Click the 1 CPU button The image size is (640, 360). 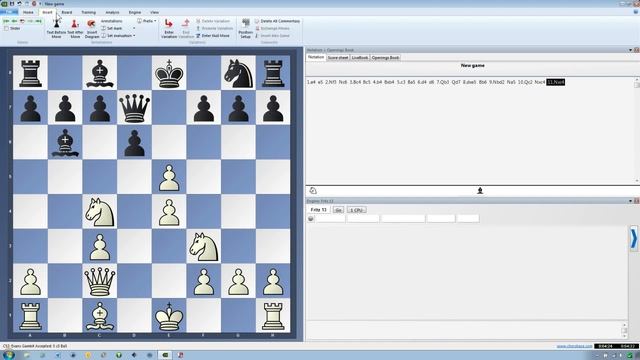coord(356,210)
